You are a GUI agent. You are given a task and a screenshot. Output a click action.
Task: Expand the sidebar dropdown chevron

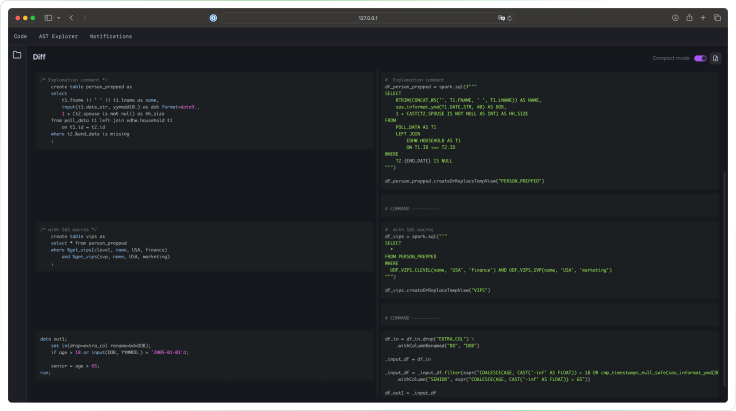[59, 18]
